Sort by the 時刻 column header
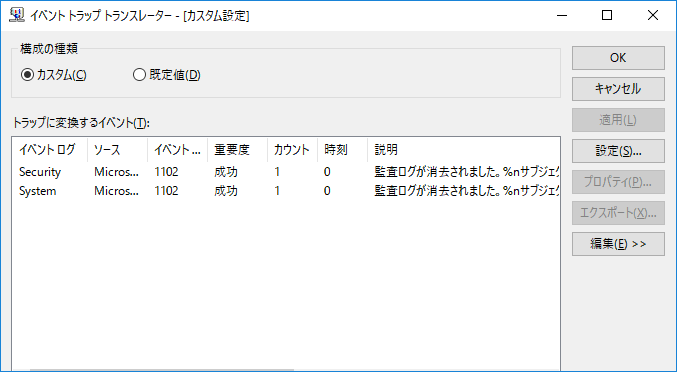677x372 pixels. [x=342, y=150]
